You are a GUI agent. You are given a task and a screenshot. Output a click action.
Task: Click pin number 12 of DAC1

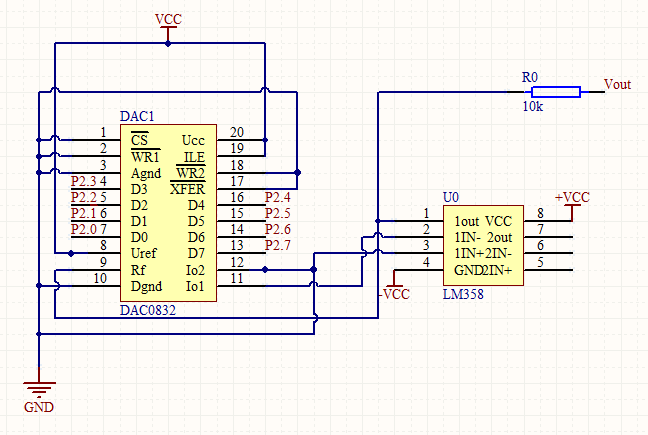237,262
